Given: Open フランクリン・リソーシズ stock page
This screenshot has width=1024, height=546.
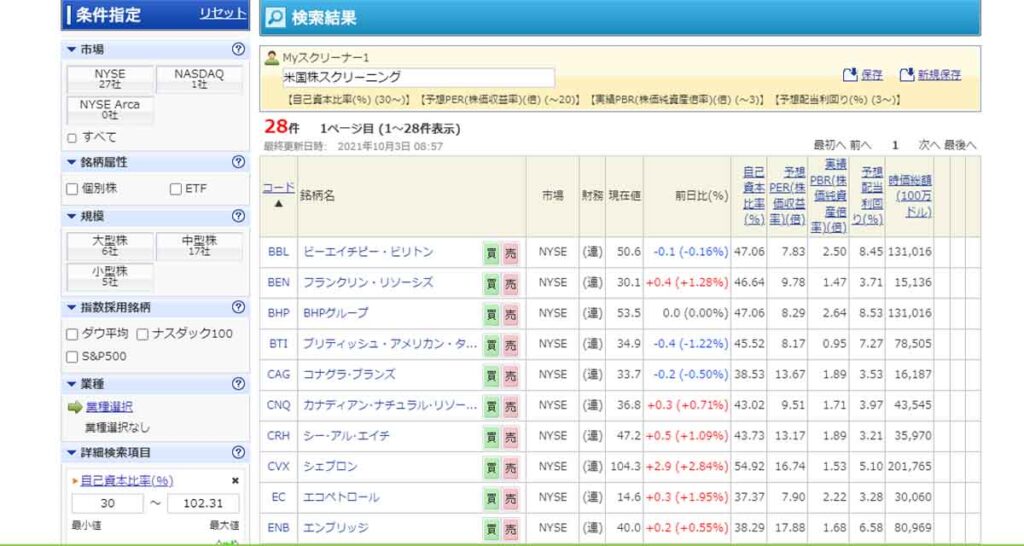Looking at the screenshot, I should click(368, 283).
